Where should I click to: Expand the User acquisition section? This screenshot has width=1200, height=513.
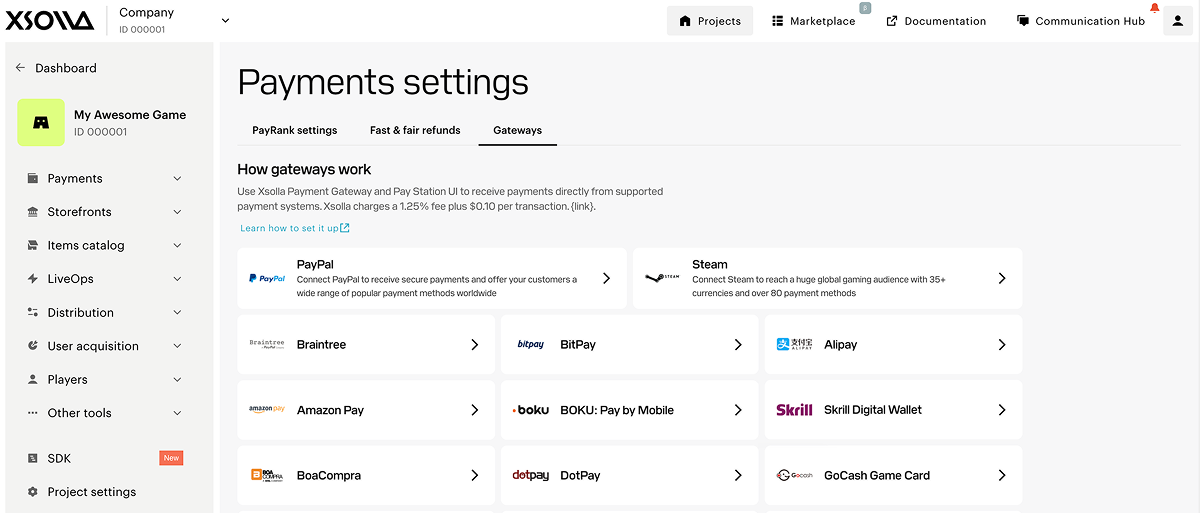105,346
